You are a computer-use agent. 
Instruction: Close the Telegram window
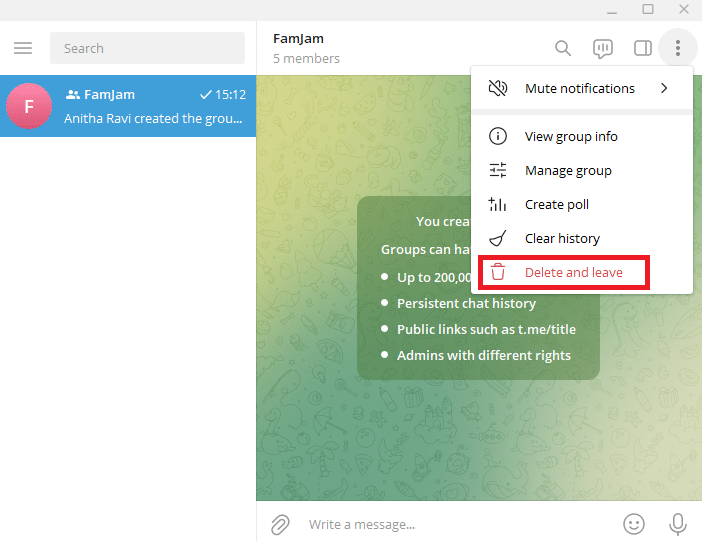tap(684, 9)
